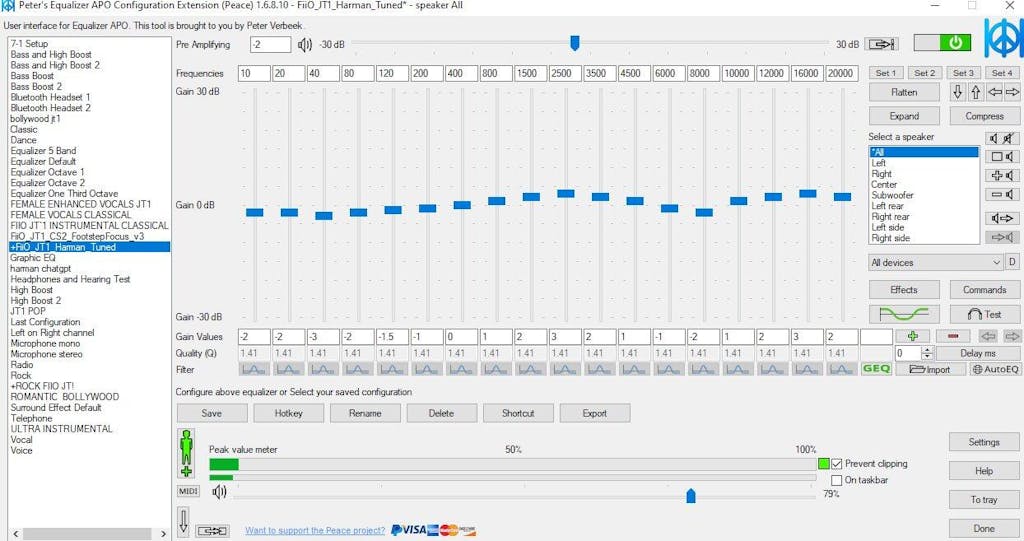Click the Pre Amplifying slider handle

pos(574,43)
